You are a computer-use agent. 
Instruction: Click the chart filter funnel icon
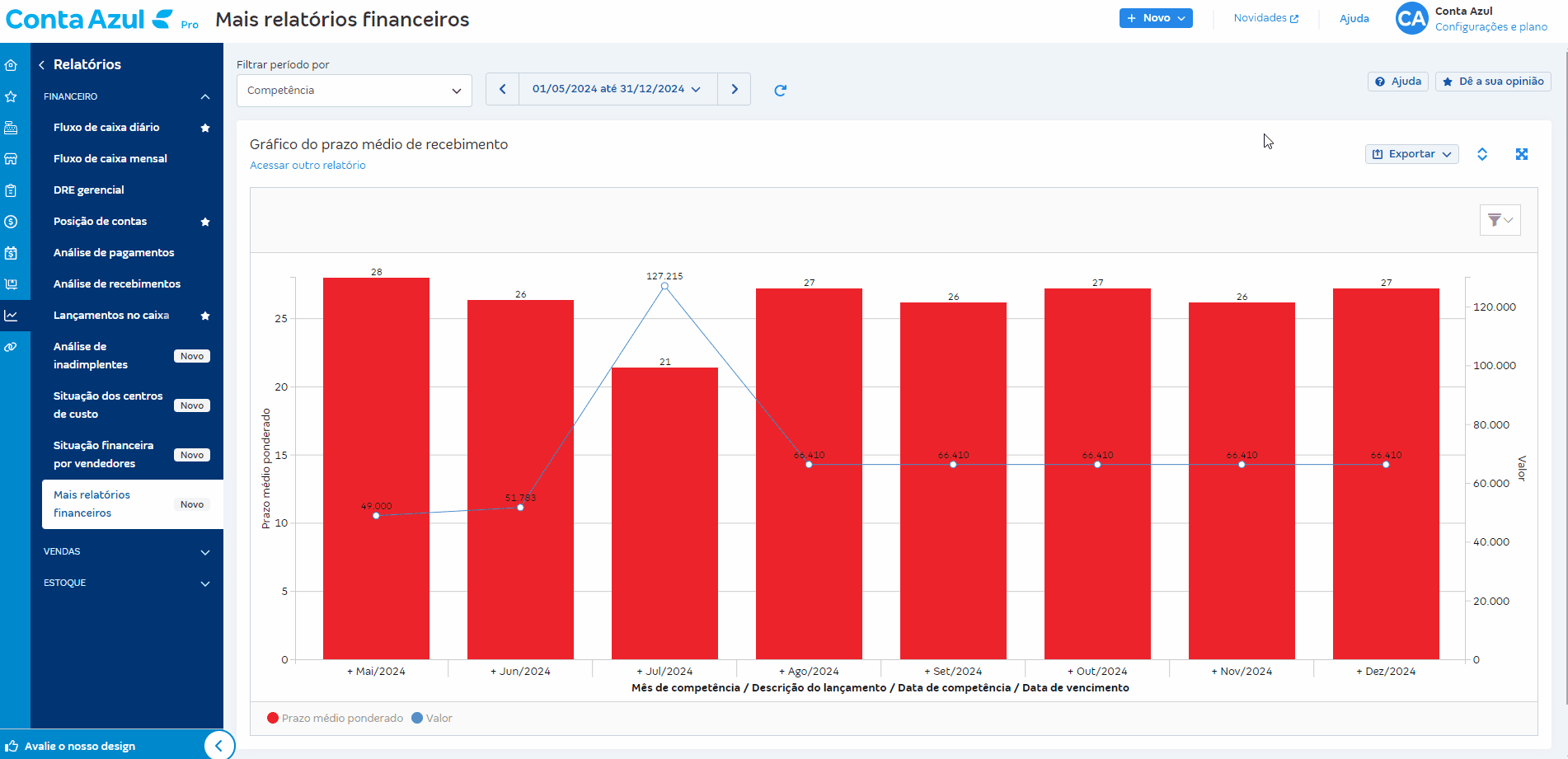click(x=1499, y=220)
